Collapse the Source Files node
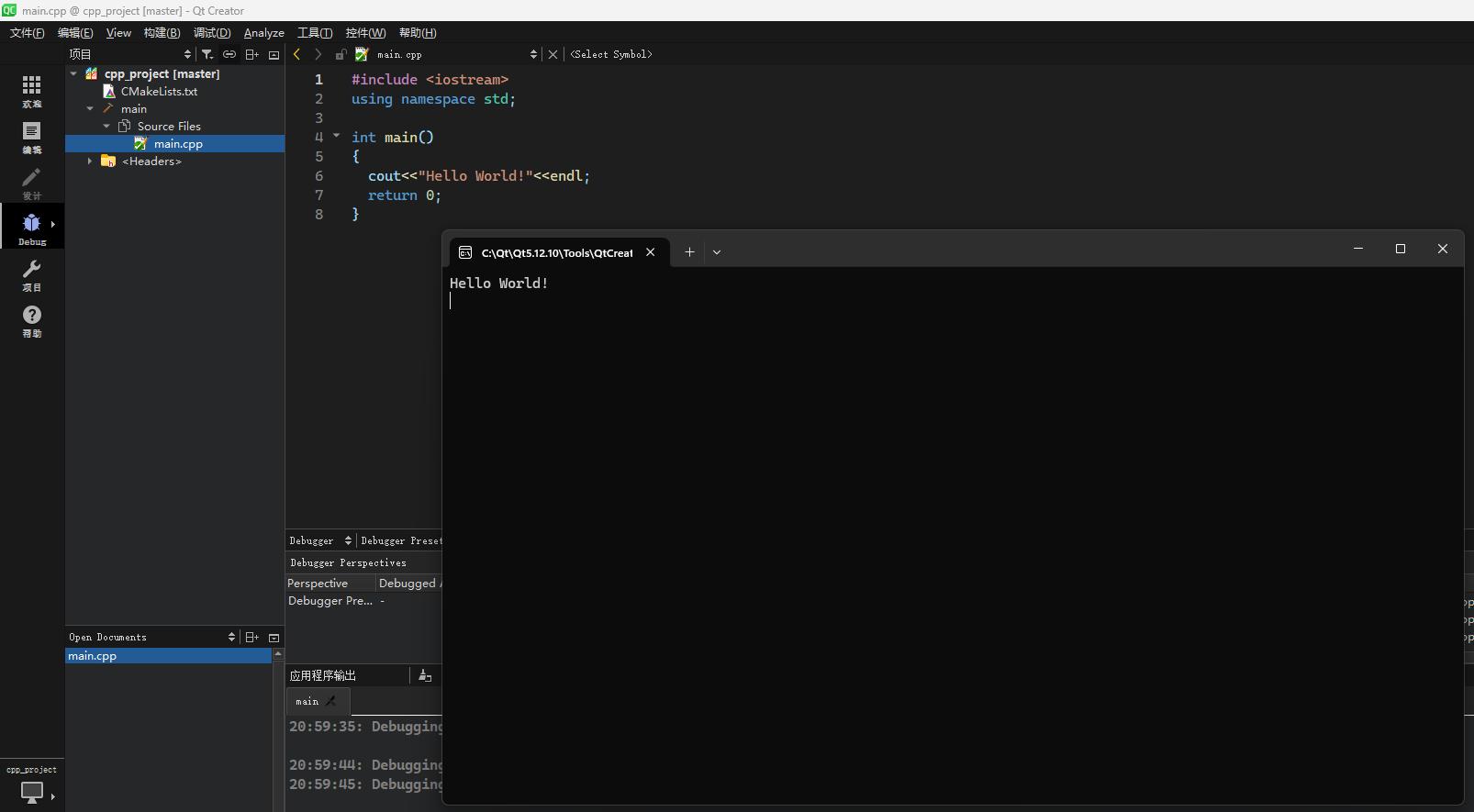This screenshot has width=1474, height=812. (x=106, y=127)
